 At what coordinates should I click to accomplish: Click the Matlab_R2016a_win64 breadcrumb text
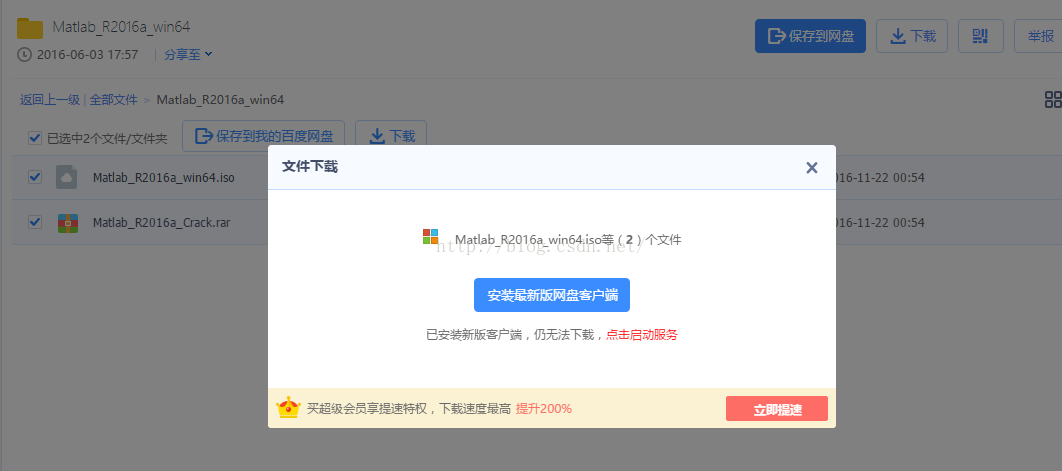click(x=220, y=100)
